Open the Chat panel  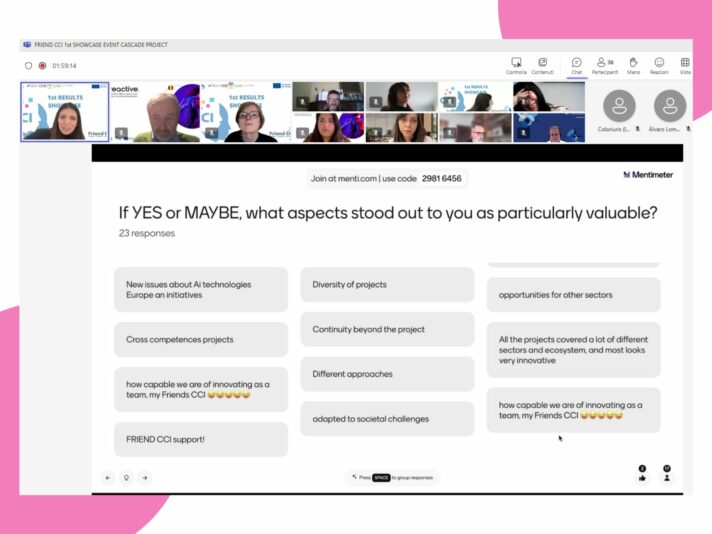(x=577, y=65)
